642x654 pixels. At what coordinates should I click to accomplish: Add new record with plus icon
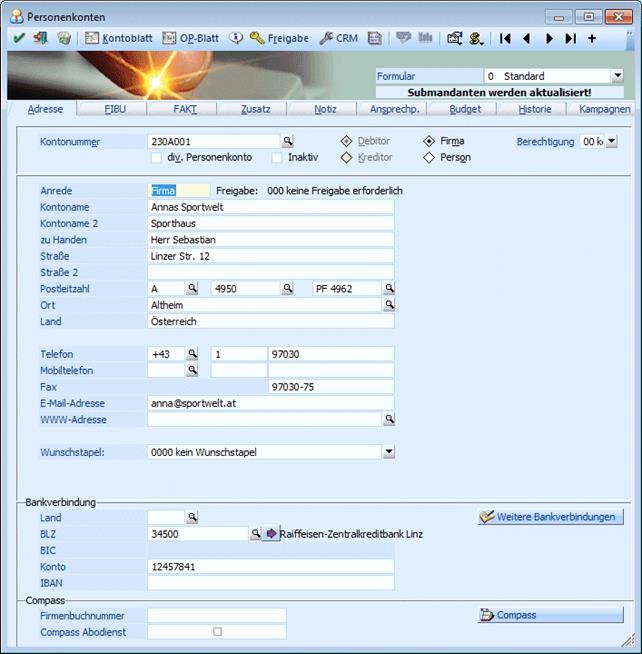tap(592, 38)
